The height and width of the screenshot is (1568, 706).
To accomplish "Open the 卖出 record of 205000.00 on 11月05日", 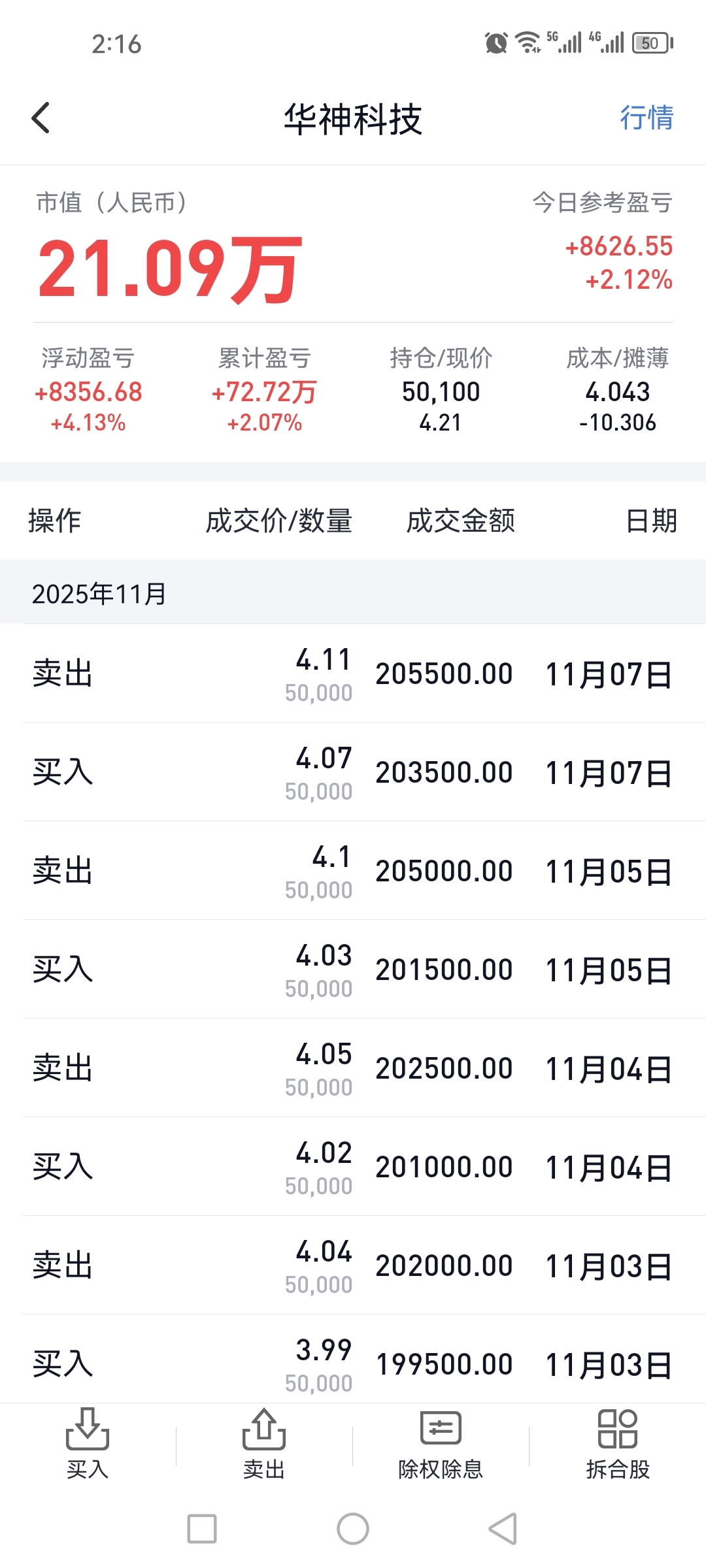I will tap(353, 871).
